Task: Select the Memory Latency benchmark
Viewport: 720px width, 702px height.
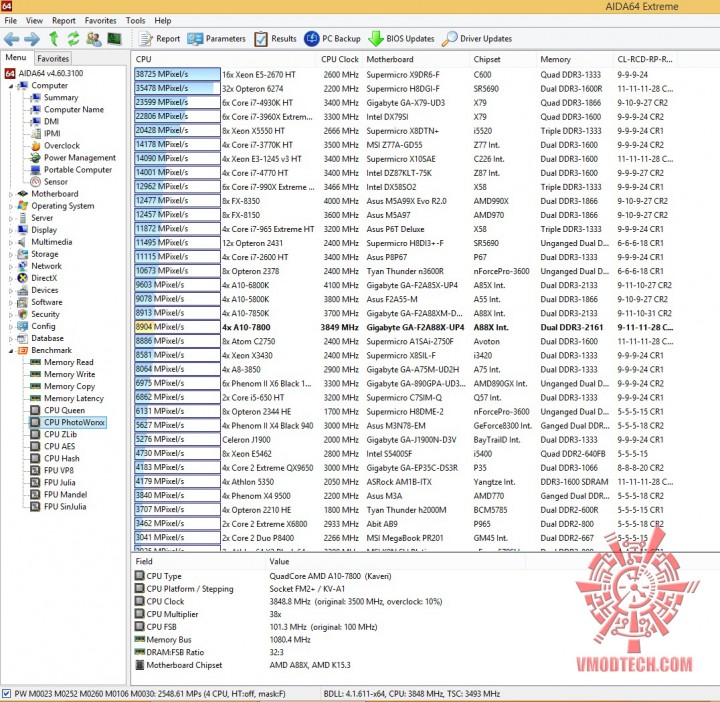Action: [x=68, y=398]
